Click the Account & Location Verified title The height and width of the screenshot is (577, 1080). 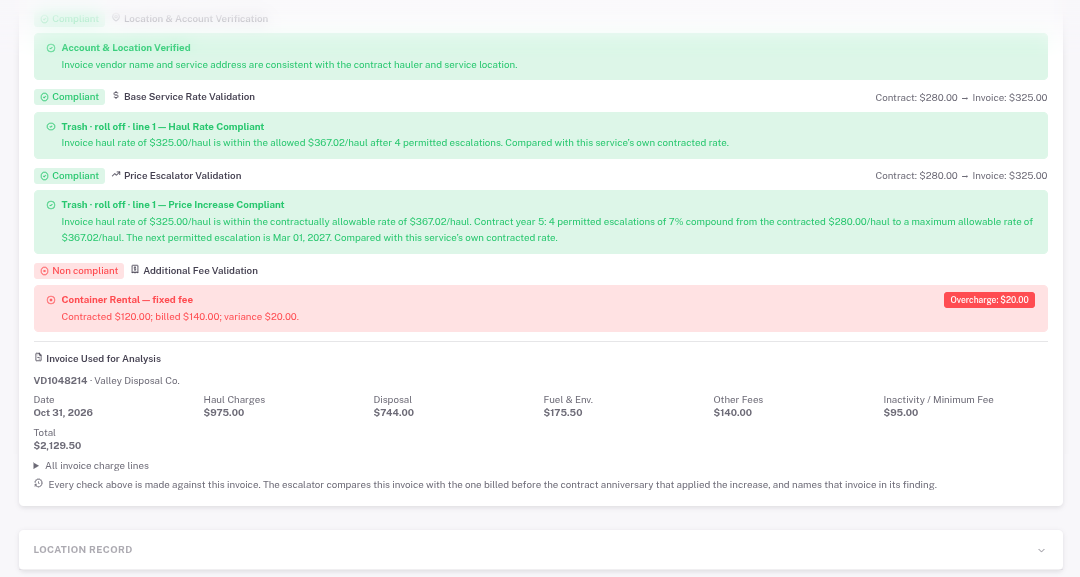[x=126, y=48]
